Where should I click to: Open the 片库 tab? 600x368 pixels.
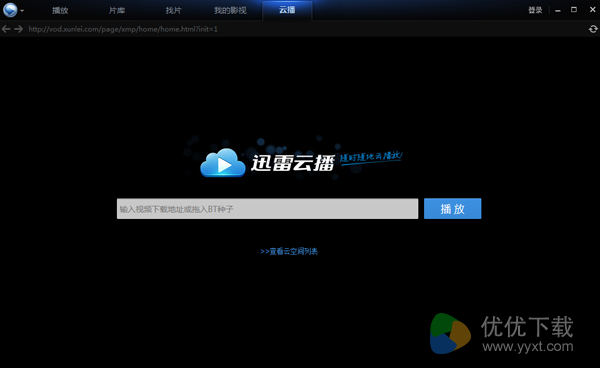pyautogui.click(x=117, y=10)
